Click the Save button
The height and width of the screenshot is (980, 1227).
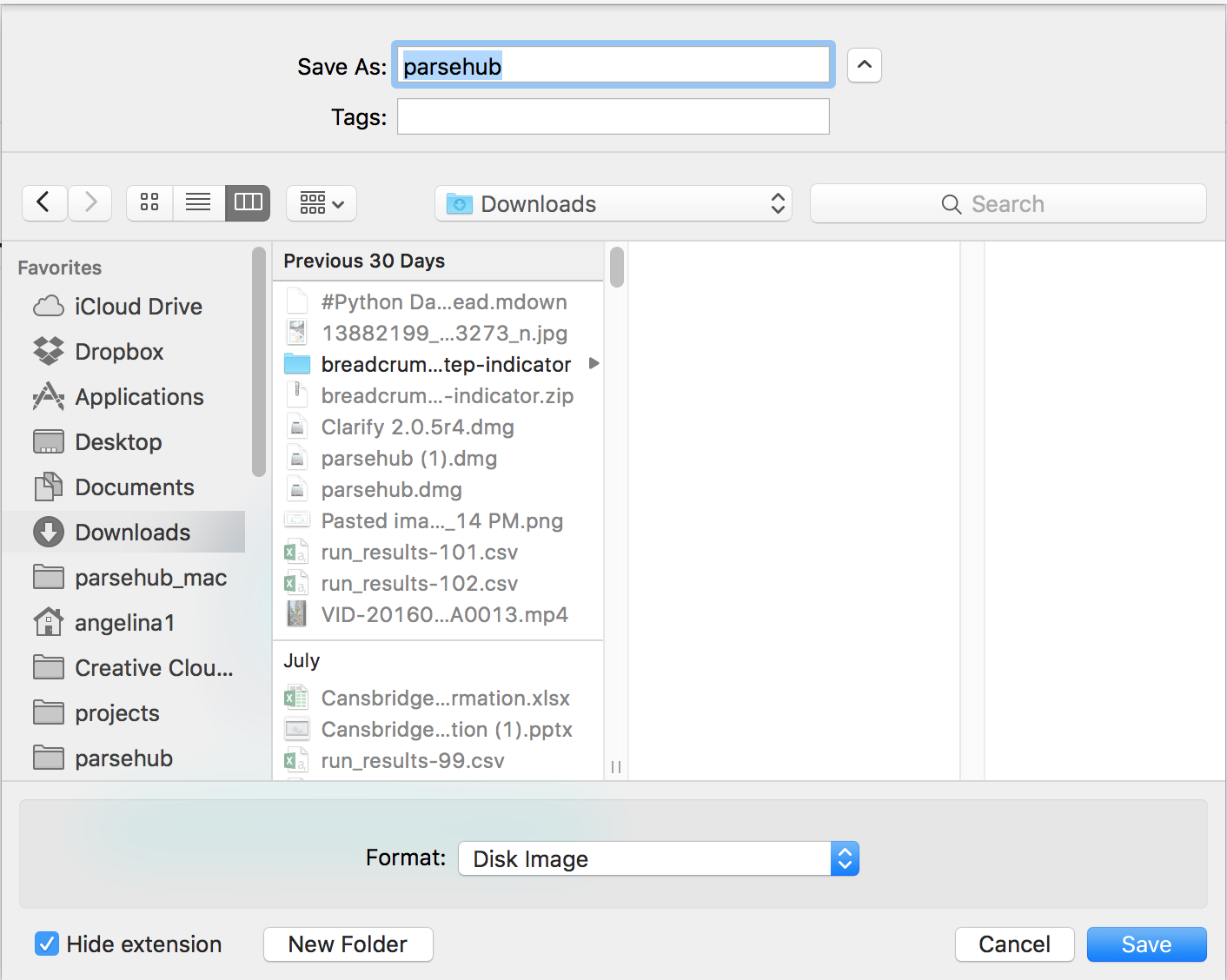1146,944
